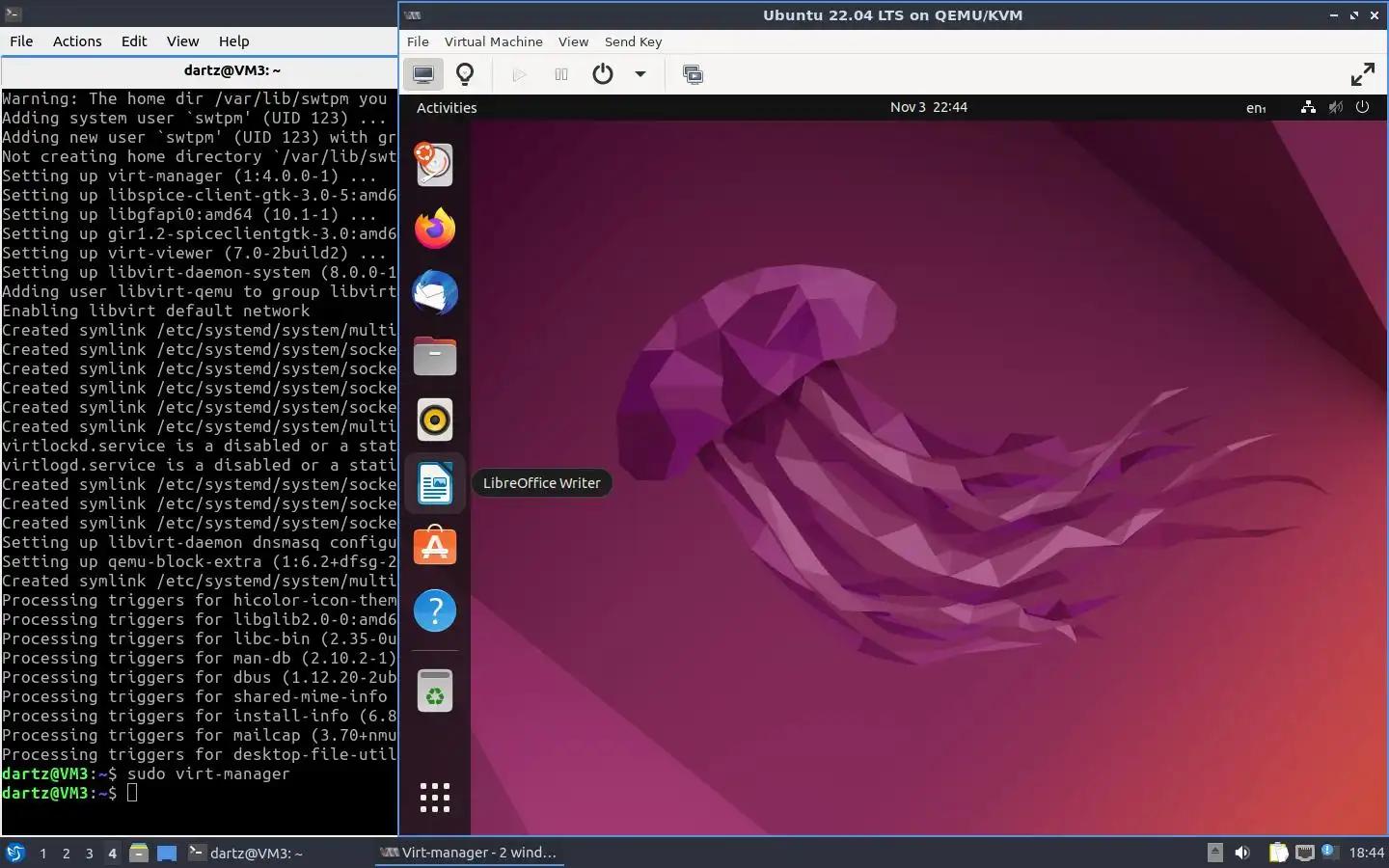Click the host clock showing 18:44

[1366, 853]
